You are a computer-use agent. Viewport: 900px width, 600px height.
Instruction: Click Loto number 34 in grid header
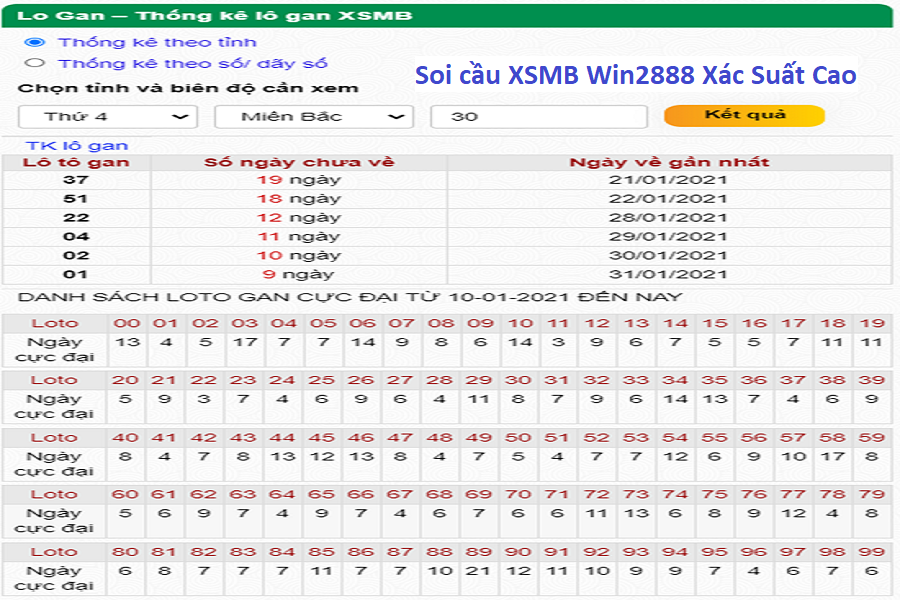(x=675, y=380)
